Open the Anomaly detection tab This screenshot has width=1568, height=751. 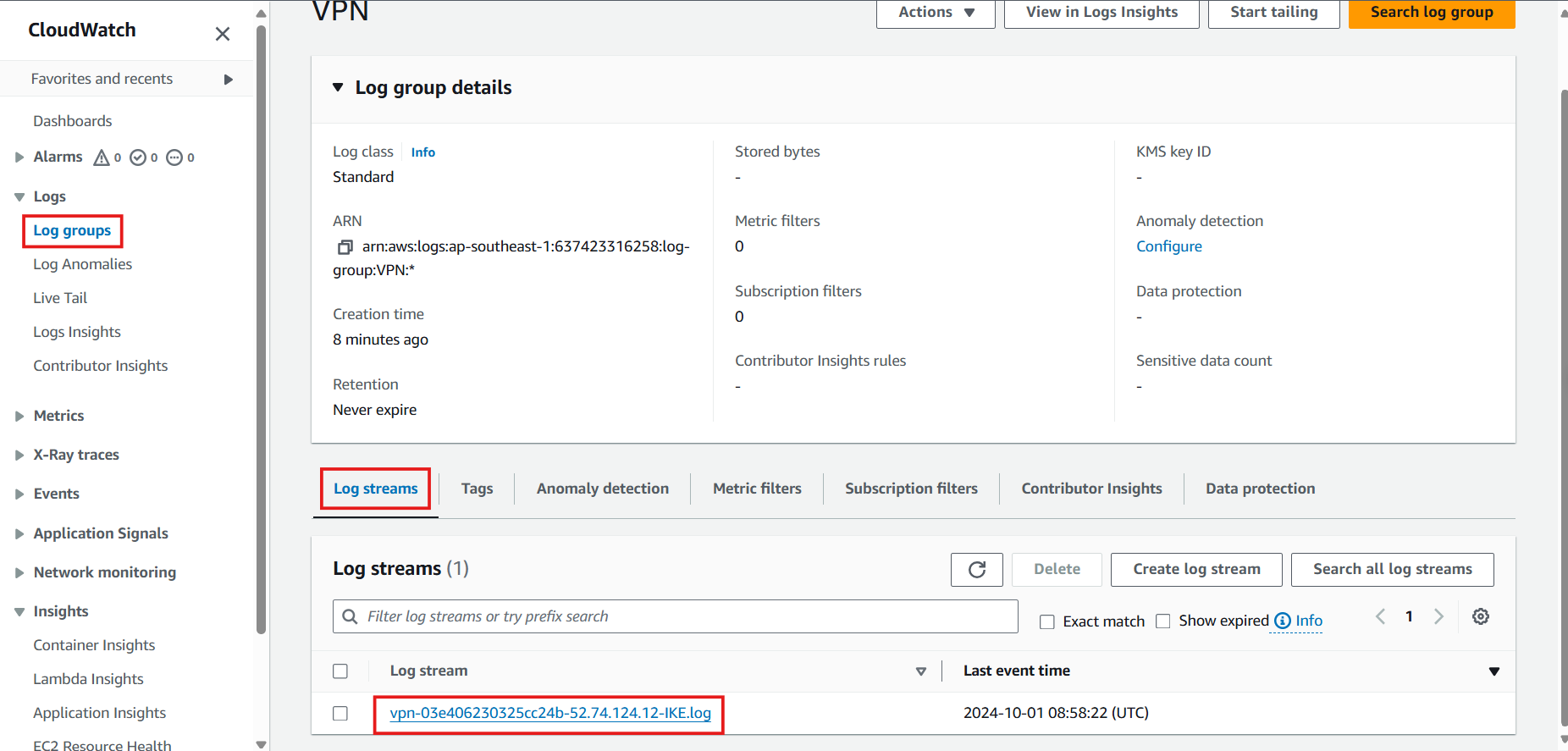603,489
